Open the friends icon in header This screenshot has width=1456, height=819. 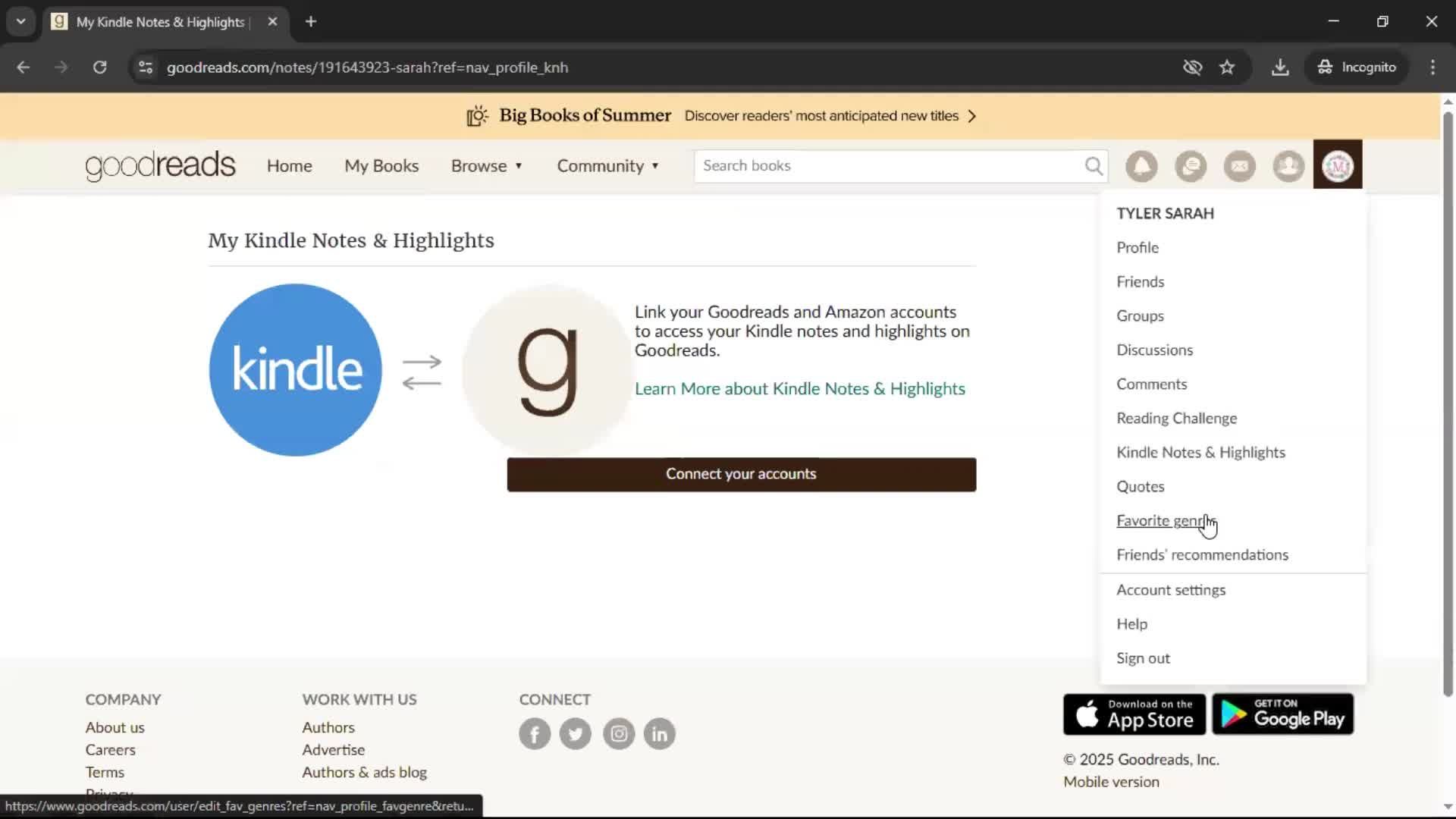point(1288,165)
